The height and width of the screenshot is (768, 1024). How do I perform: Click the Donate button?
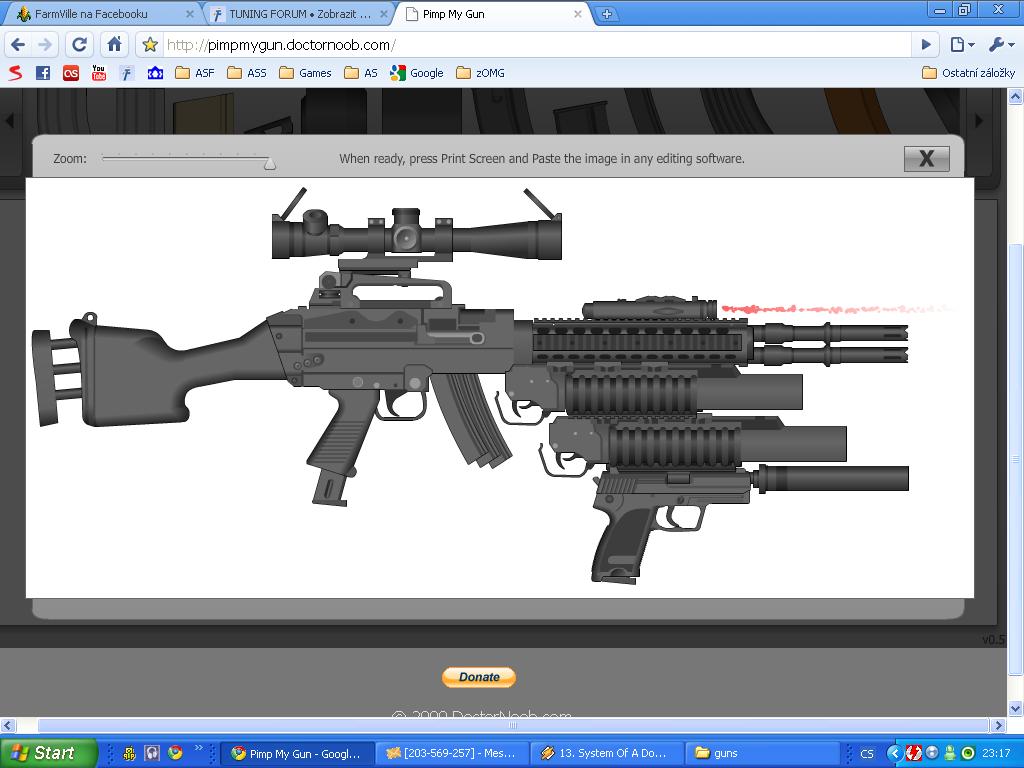pos(478,677)
